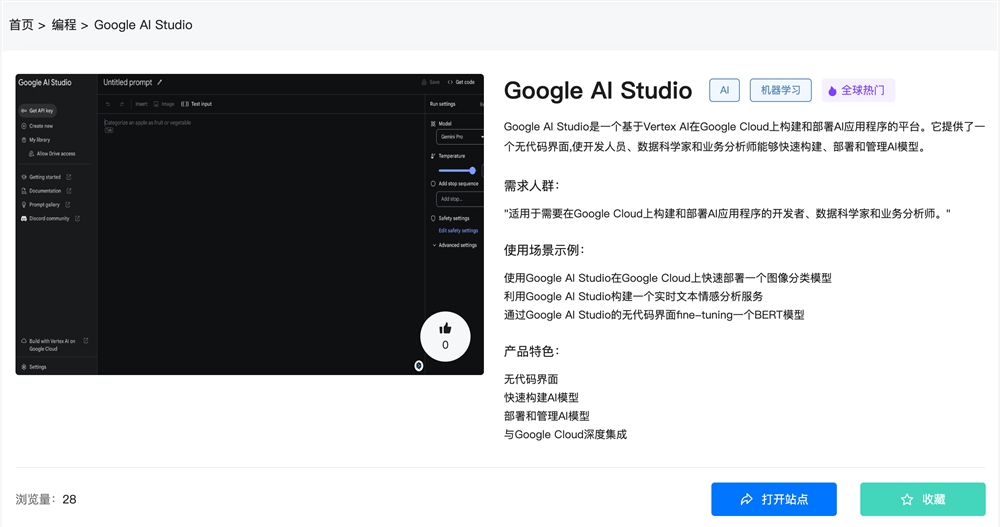Click the small circular badge below like button

pos(419,366)
